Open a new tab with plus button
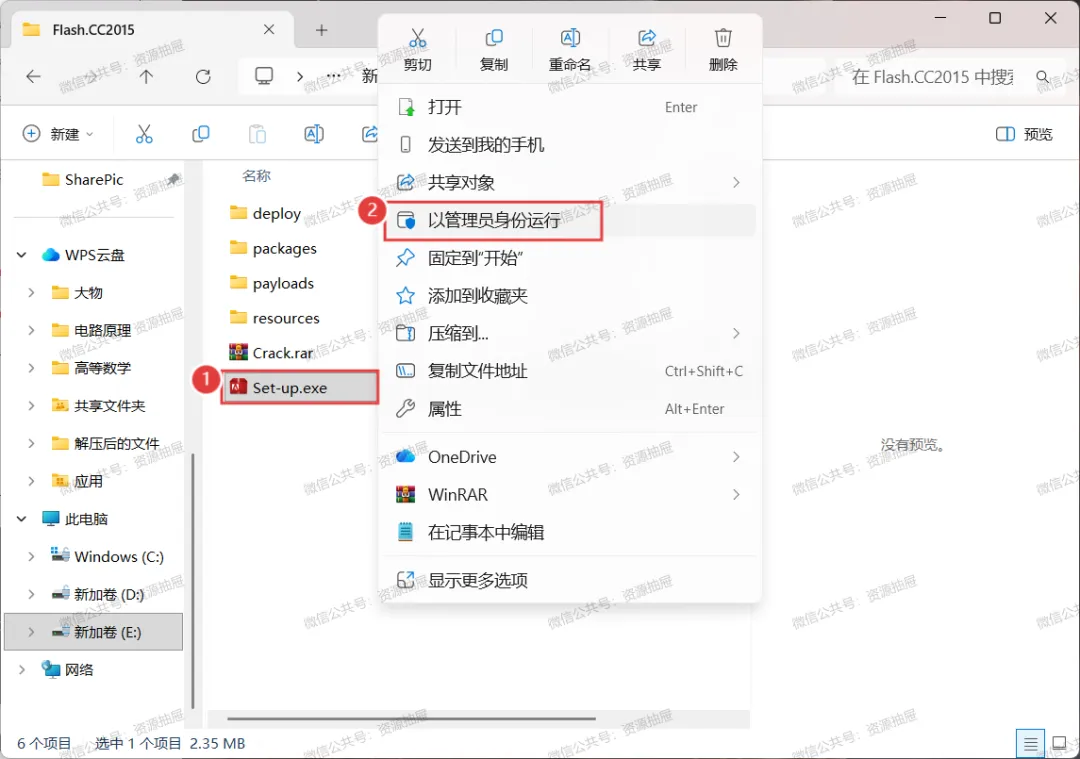1080x759 pixels. coord(322,30)
